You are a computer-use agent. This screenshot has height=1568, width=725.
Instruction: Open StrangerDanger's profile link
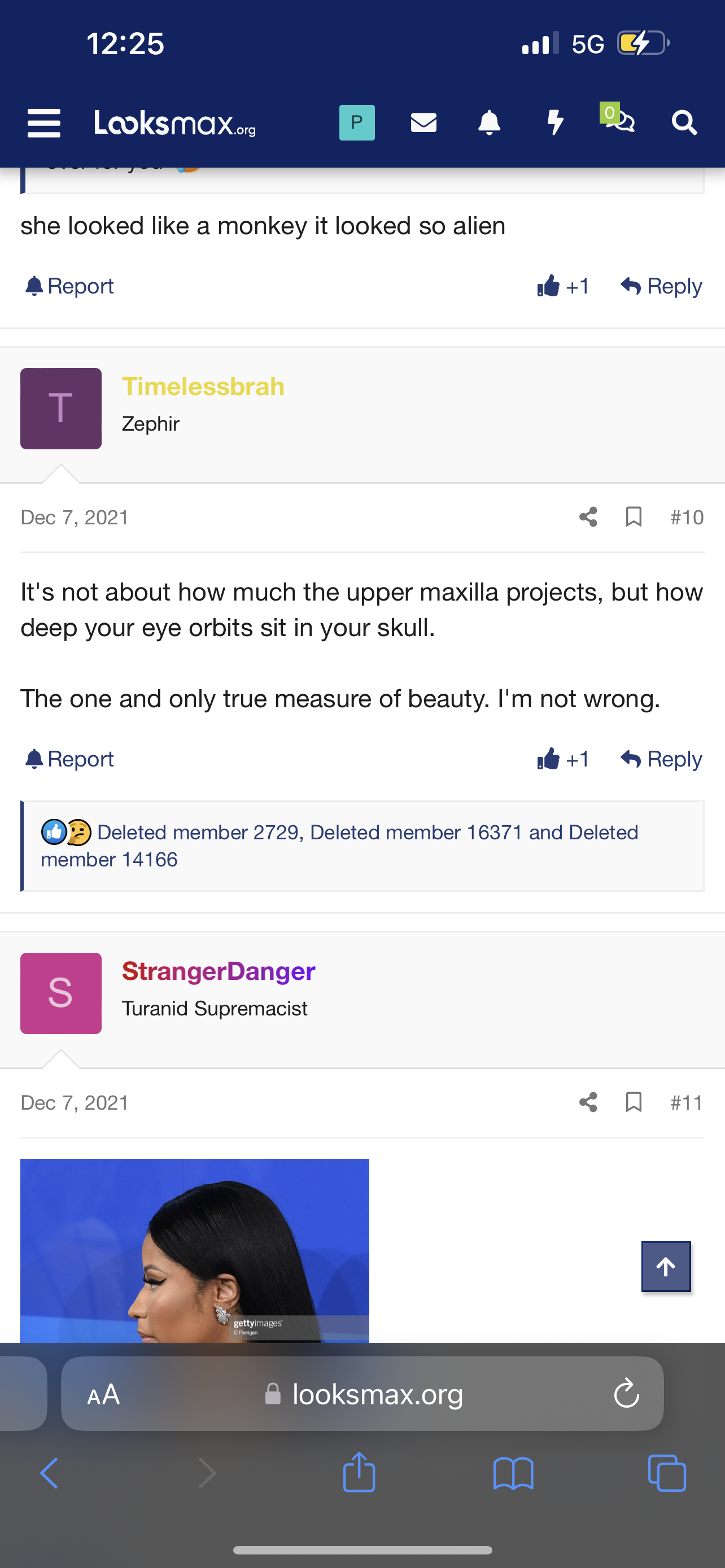[219, 971]
